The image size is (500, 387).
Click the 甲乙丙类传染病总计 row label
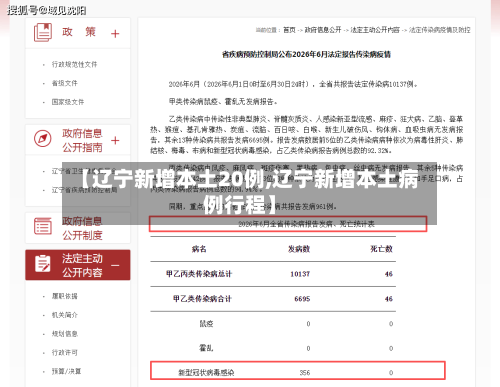(199, 274)
